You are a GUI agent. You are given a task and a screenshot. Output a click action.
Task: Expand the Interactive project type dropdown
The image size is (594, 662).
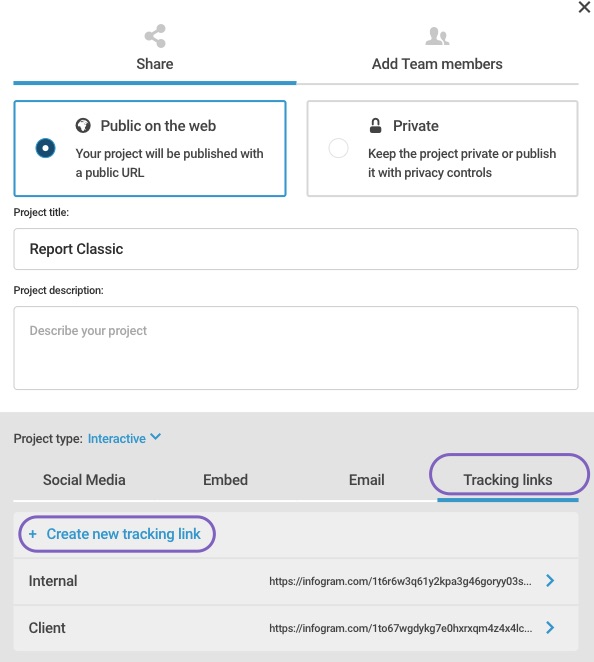124,438
